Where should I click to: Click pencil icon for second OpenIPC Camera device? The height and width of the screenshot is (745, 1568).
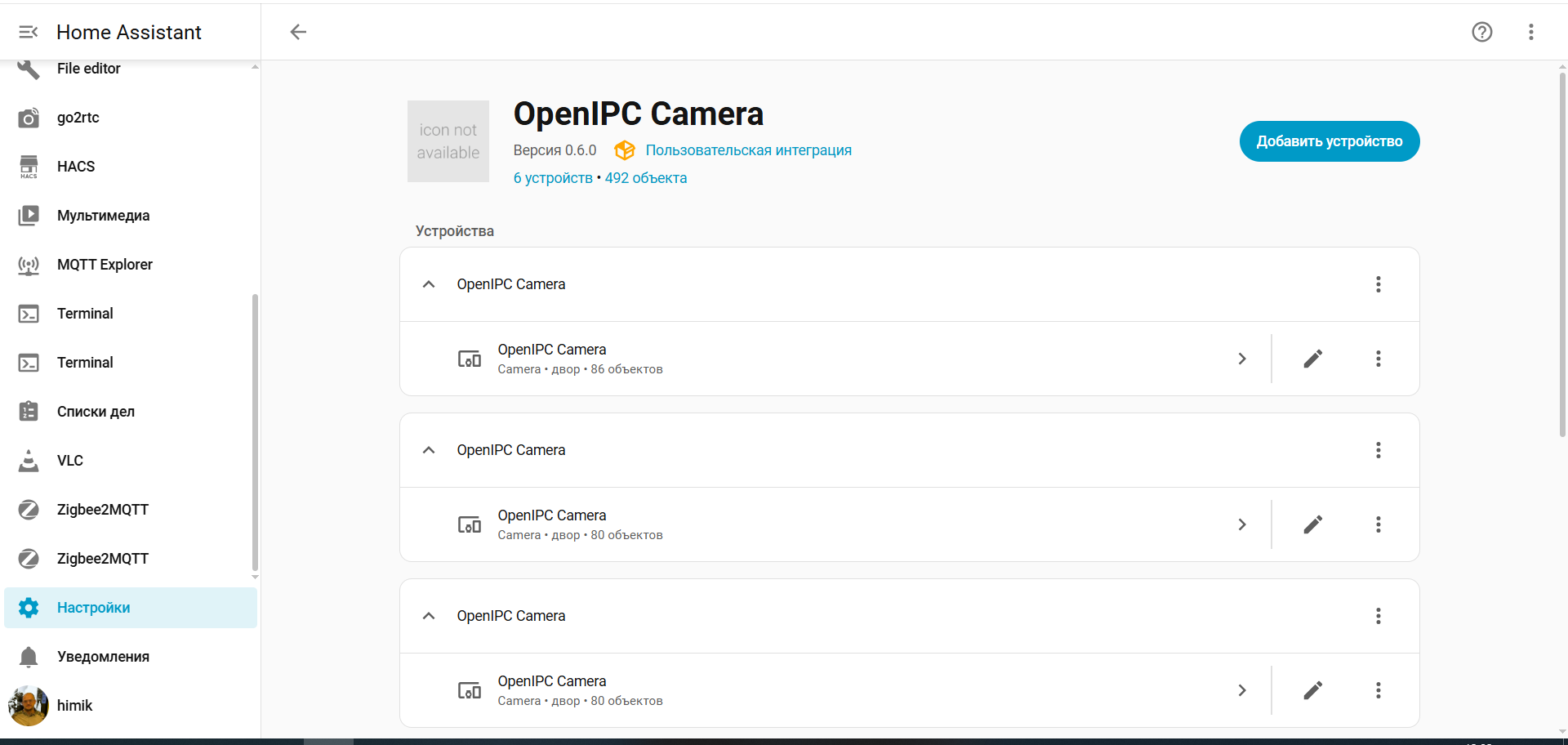tap(1312, 524)
